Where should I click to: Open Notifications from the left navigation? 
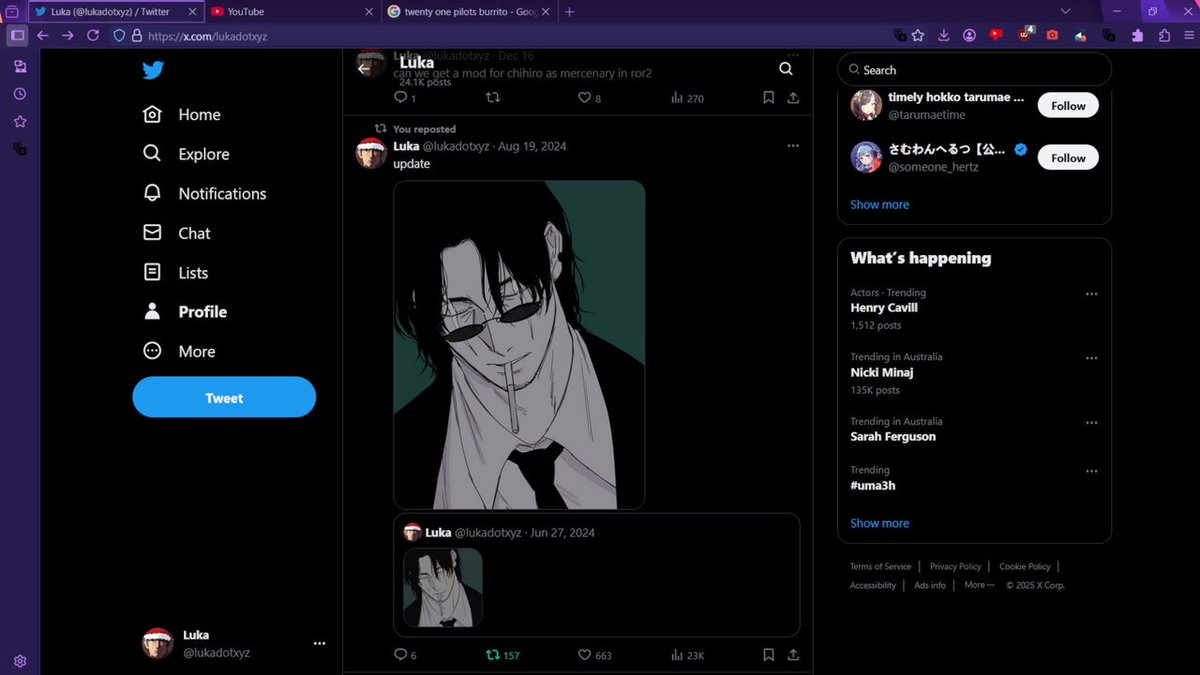pyautogui.click(x=205, y=194)
